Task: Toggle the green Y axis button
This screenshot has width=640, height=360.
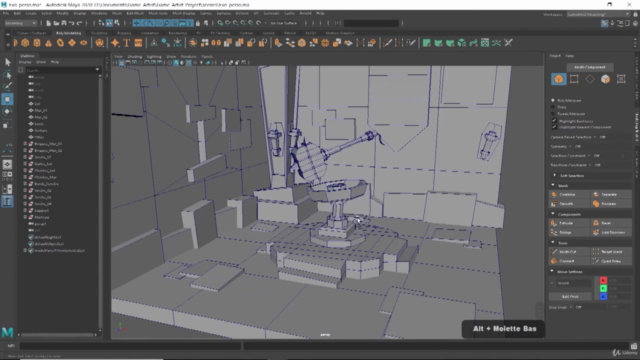Action: [x=603, y=289]
